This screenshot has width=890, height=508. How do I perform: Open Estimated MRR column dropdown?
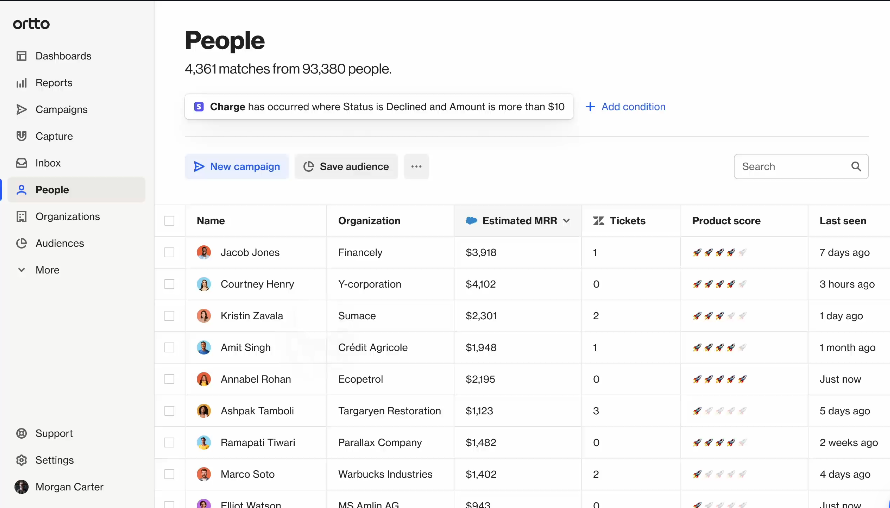[x=566, y=221]
